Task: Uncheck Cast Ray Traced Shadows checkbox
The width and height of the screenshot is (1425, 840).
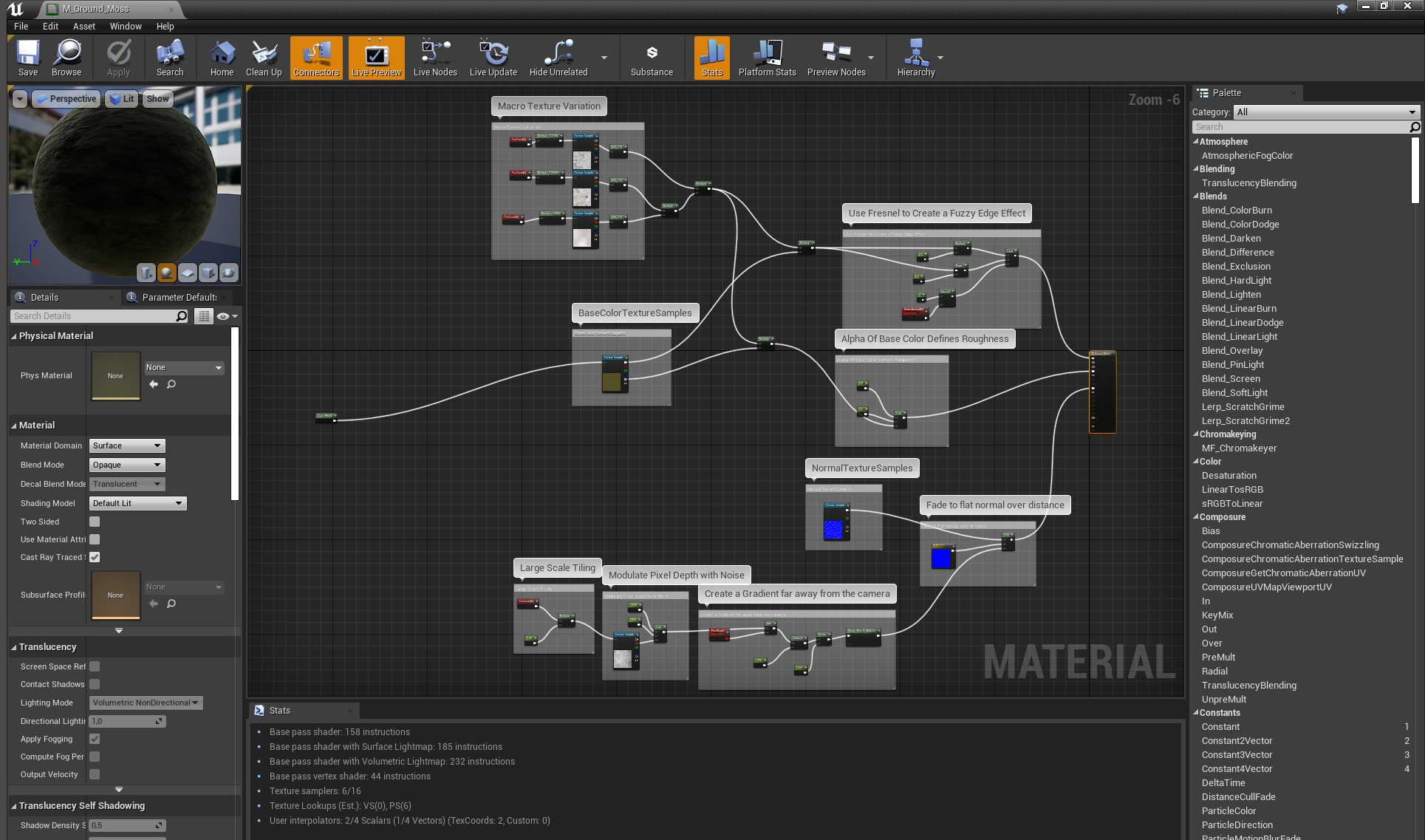Action: (95, 557)
